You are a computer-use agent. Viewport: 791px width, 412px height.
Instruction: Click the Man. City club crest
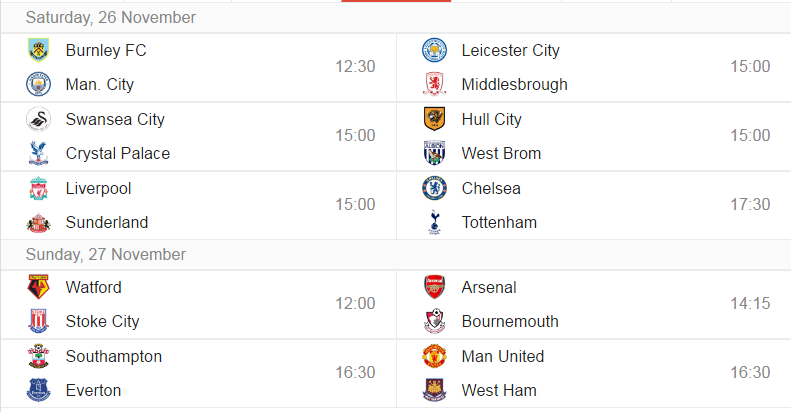tap(38, 84)
